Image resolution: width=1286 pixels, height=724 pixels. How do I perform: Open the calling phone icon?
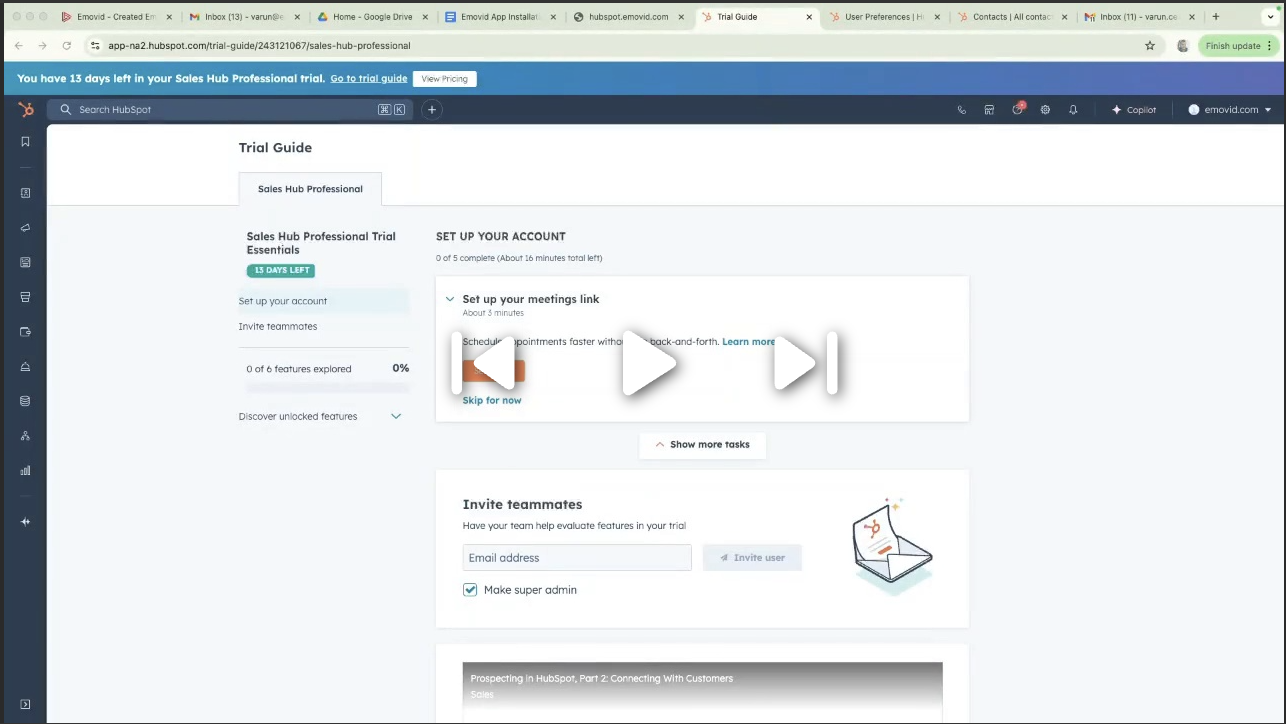pyautogui.click(x=961, y=110)
